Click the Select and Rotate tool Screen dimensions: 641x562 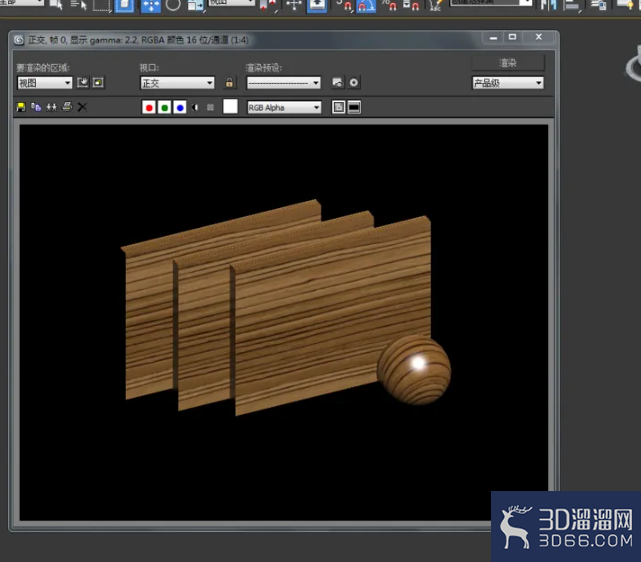[173, 5]
